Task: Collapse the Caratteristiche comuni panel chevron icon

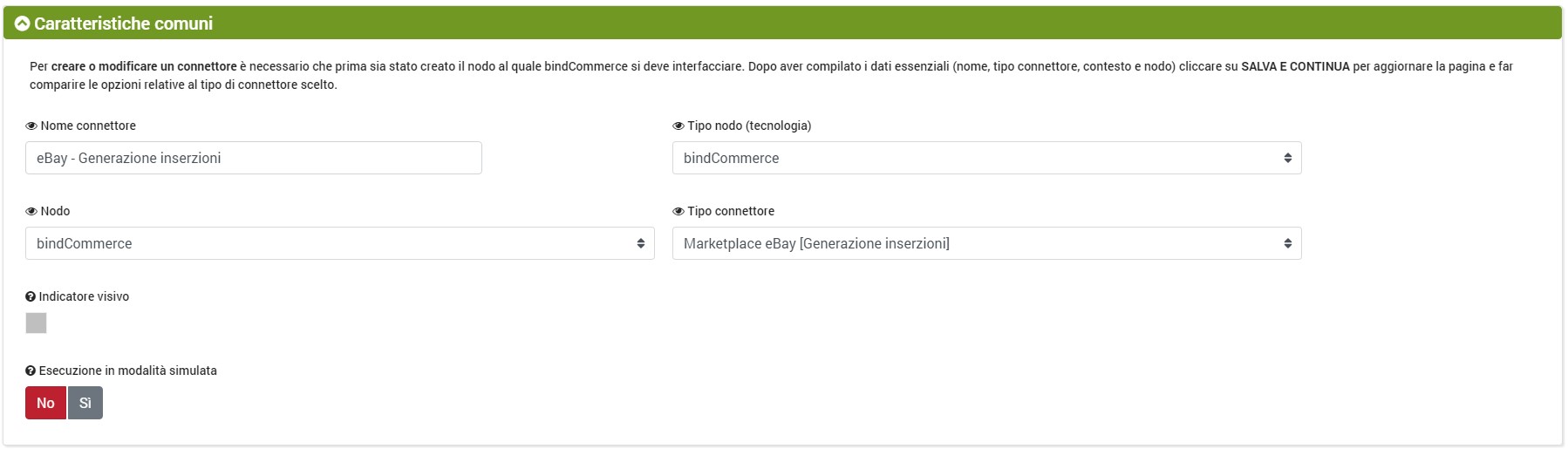Action: [x=23, y=24]
